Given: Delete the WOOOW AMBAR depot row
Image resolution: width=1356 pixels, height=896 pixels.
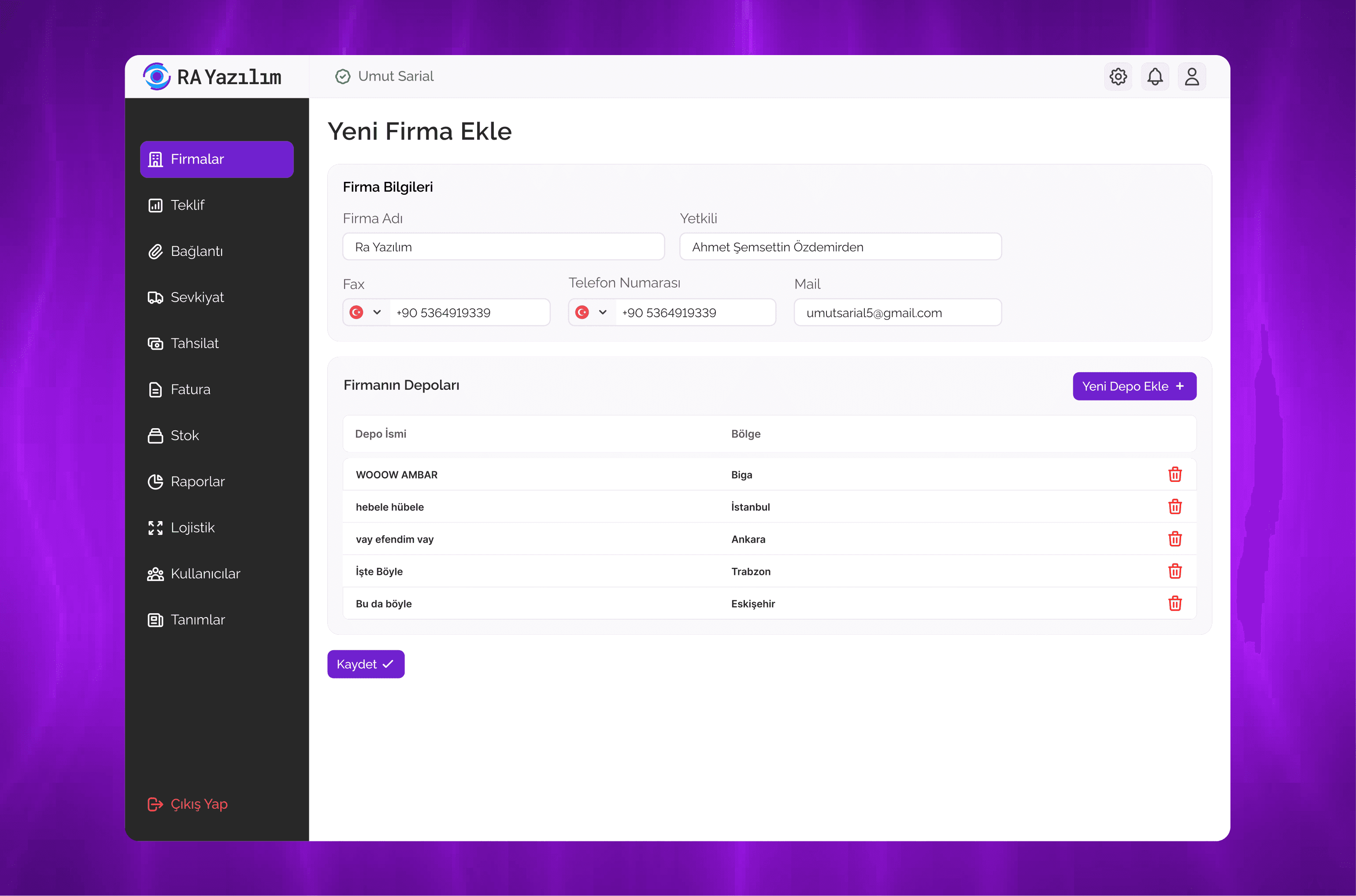Looking at the screenshot, I should pyautogui.click(x=1174, y=474).
